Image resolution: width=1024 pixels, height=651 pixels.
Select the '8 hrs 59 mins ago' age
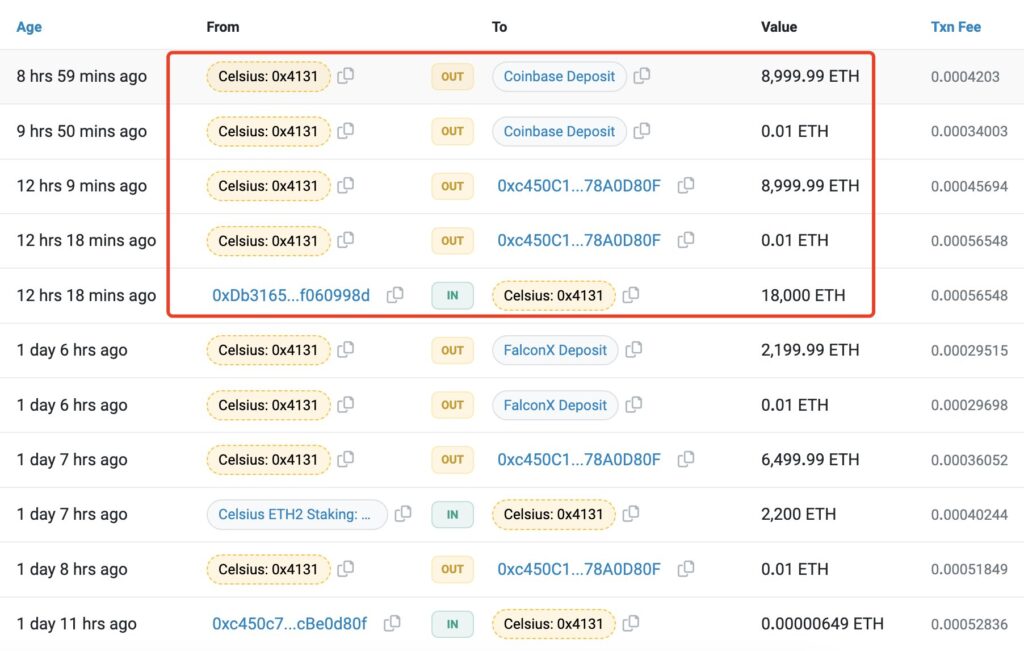point(82,76)
